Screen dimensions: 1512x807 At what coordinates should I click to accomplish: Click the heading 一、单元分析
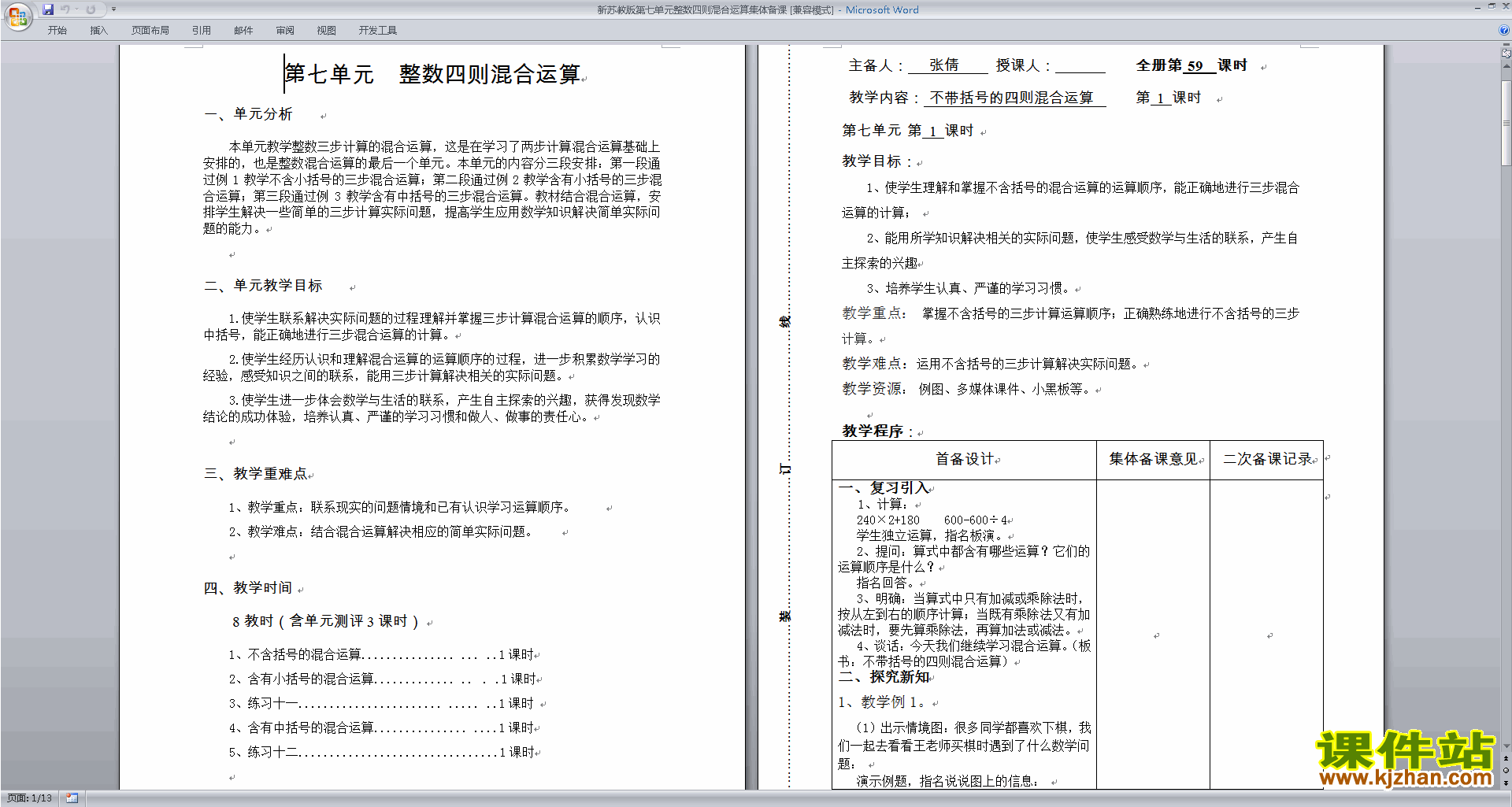(248, 114)
